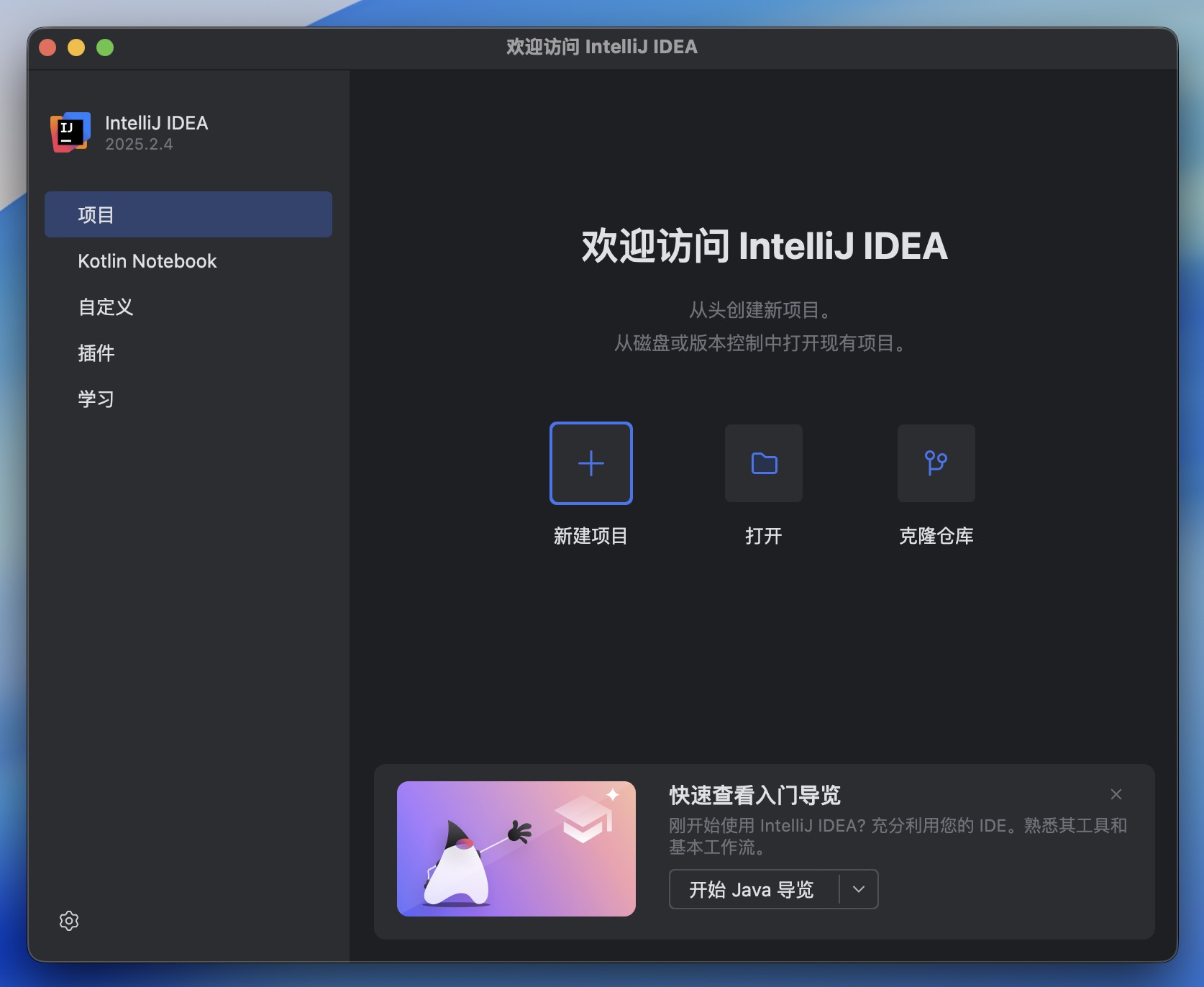Dismiss the 快速查看入门导览 banner with the × icon
The width and height of the screenshot is (1204, 987).
tap(1116, 794)
